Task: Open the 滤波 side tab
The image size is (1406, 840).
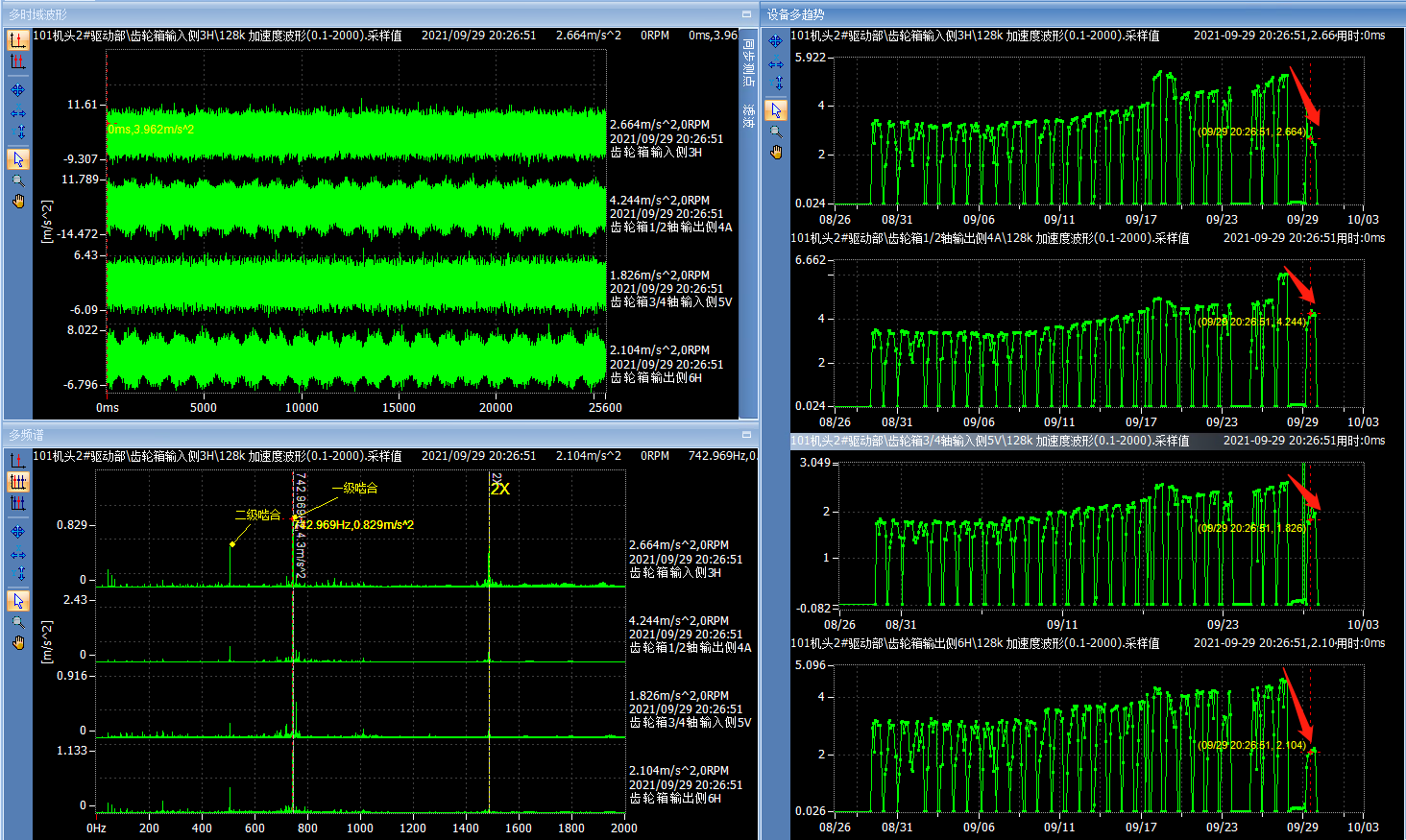Action: click(749, 116)
